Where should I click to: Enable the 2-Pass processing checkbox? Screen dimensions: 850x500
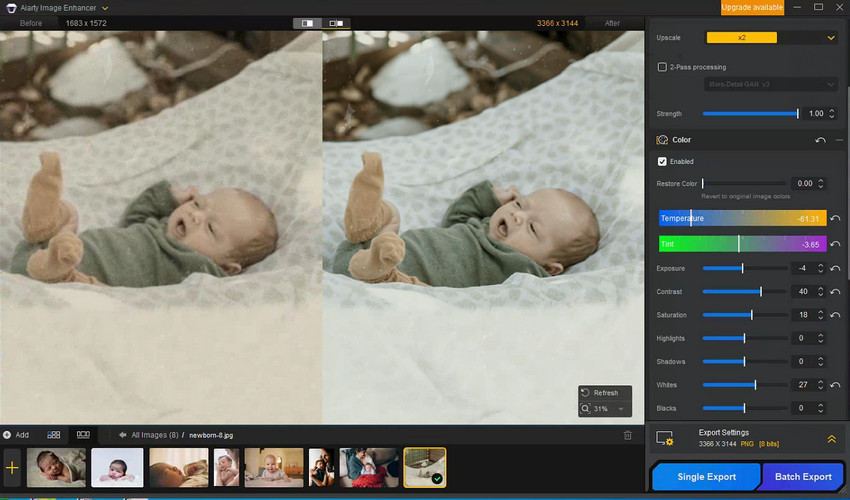(x=662, y=67)
